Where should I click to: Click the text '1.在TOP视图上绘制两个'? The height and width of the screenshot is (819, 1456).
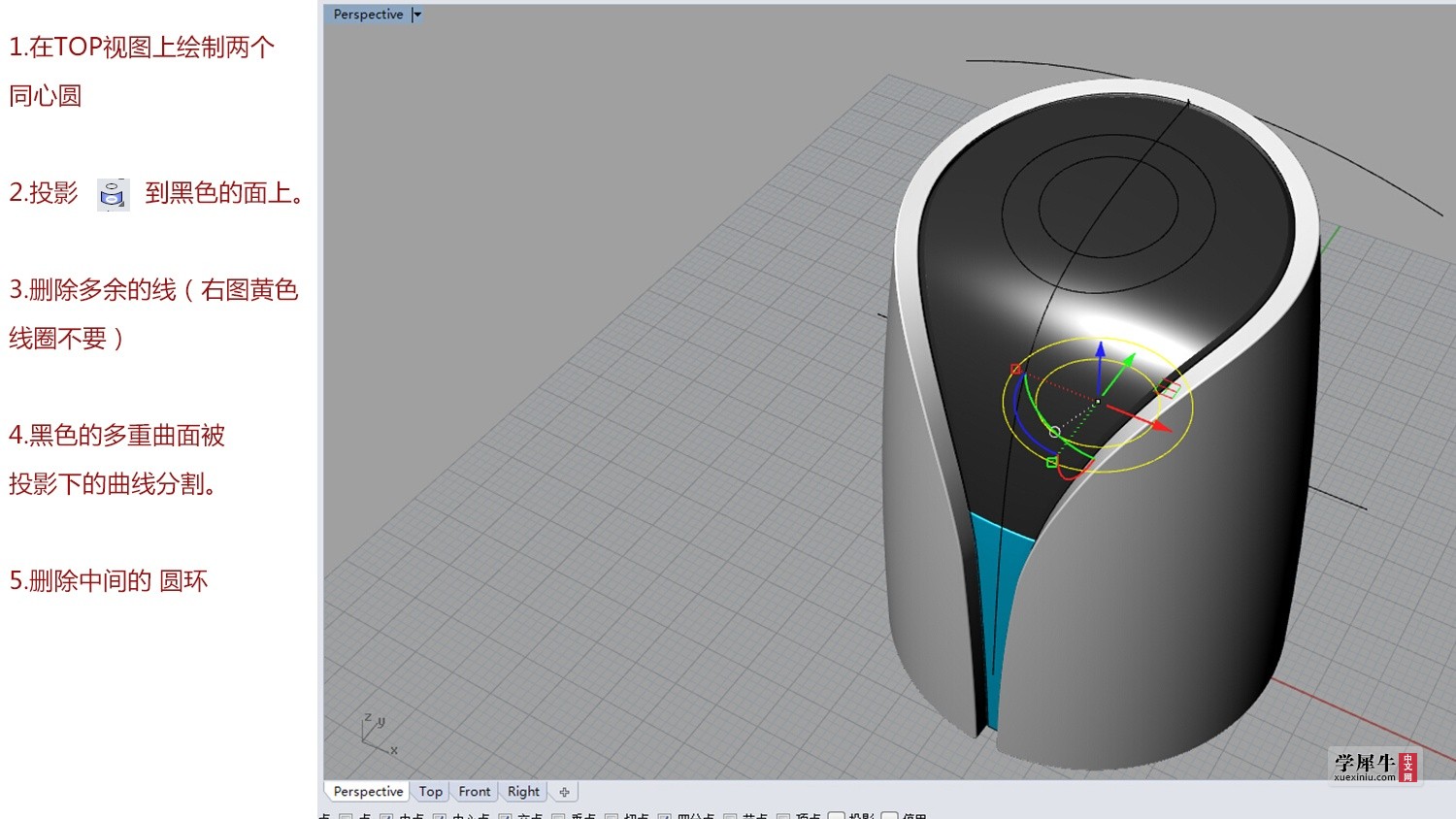coord(142,48)
